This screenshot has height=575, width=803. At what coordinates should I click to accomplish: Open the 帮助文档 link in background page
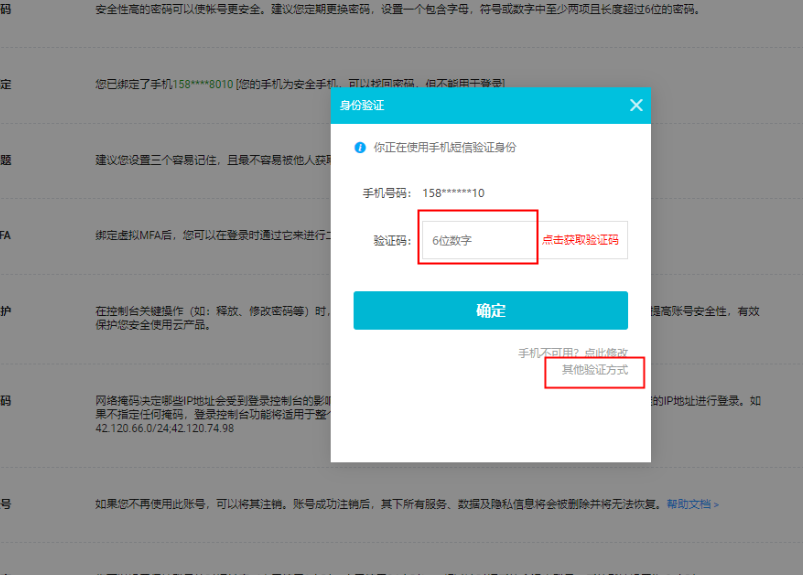point(692,504)
